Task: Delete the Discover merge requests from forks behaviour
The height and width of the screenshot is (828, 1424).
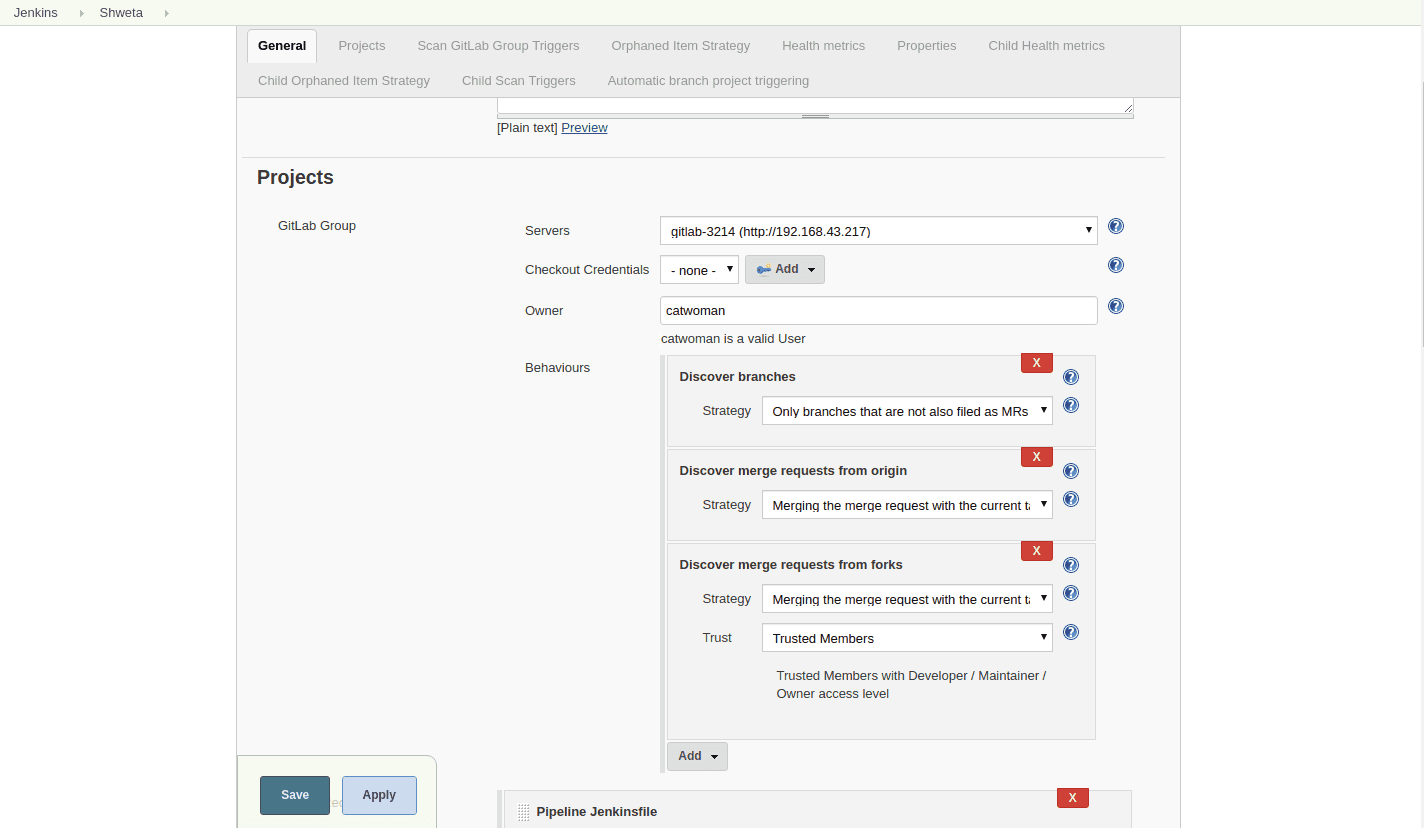Action: (1036, 550)
